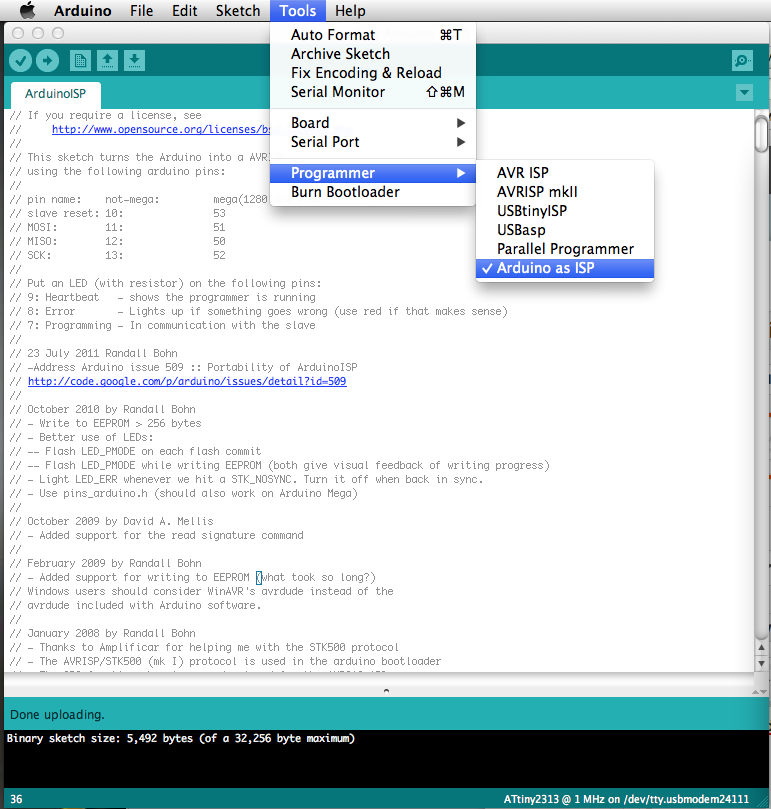Click the console divider collapse handle
Screen dimensions: 771x809
coord(386,690)
